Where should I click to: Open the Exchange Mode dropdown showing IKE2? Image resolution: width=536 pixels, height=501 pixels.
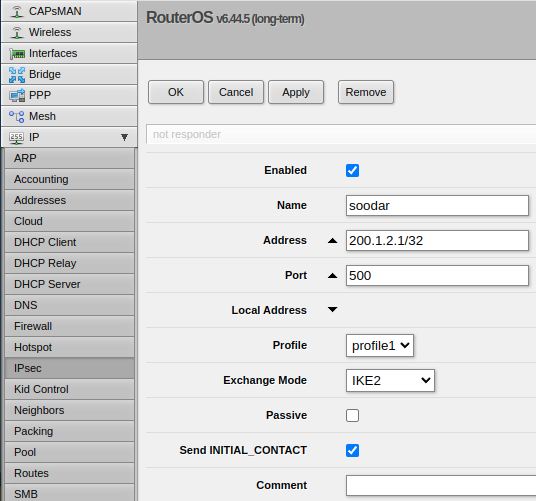[x=390, y=380]
